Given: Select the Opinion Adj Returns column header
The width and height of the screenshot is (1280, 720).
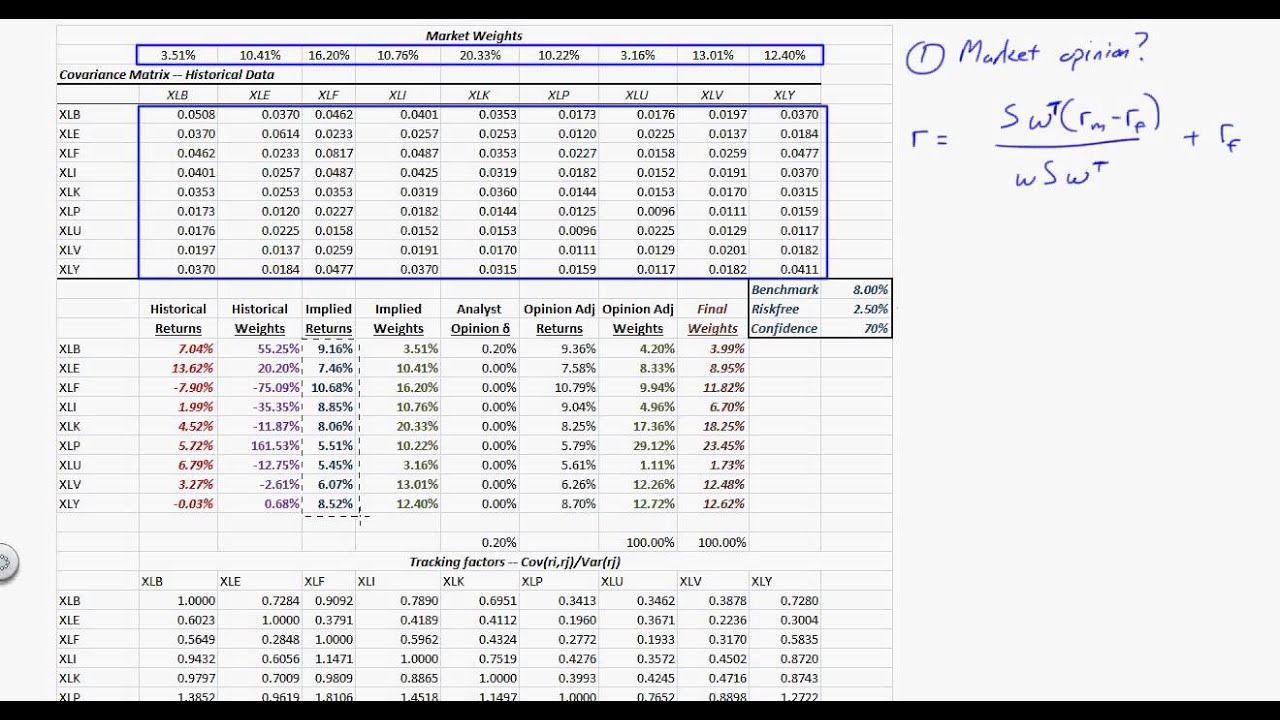Looking at the screenshot, I should click(558, 319).
